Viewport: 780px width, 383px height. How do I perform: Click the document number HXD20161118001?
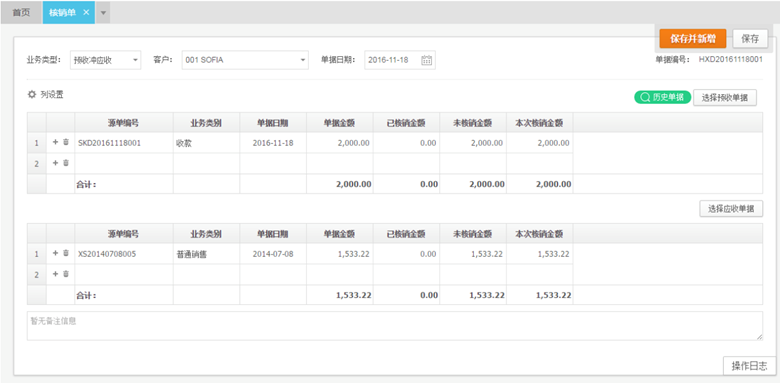(730, 59)
